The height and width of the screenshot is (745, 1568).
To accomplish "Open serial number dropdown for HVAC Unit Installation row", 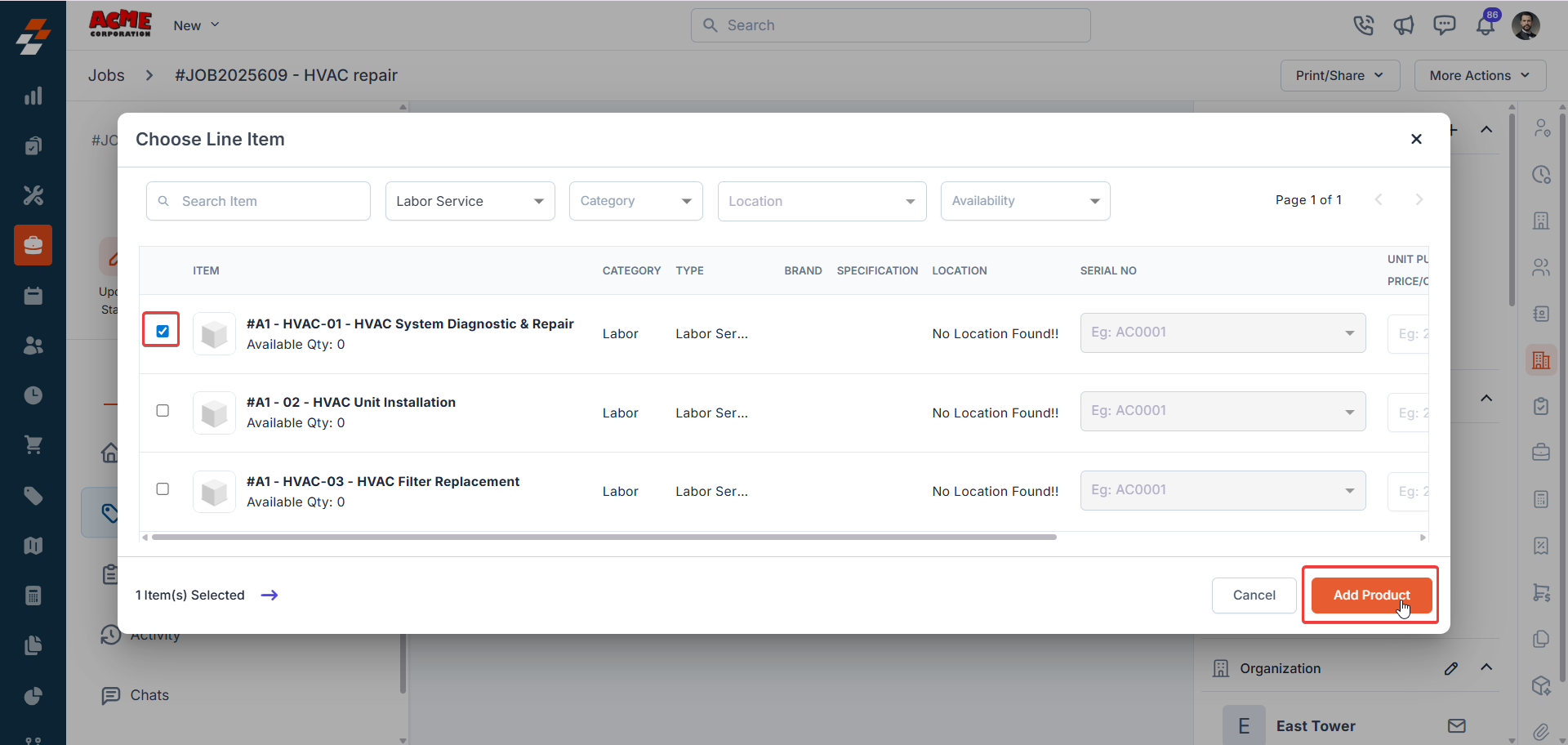I will [x=1223, y=411].
